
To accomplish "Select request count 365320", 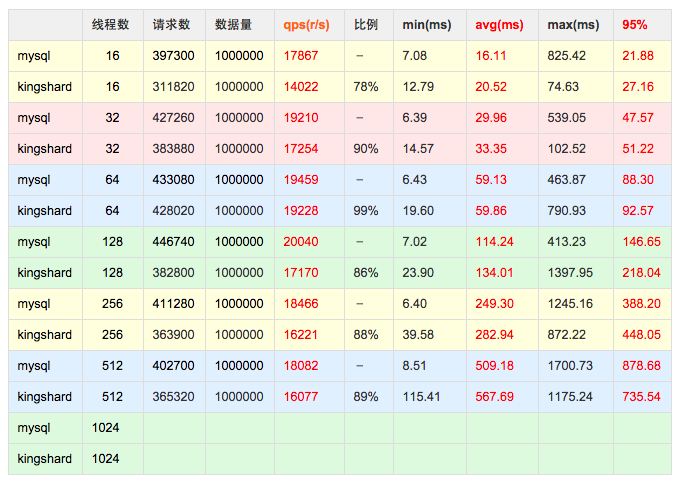I will [x=173, y=397].
